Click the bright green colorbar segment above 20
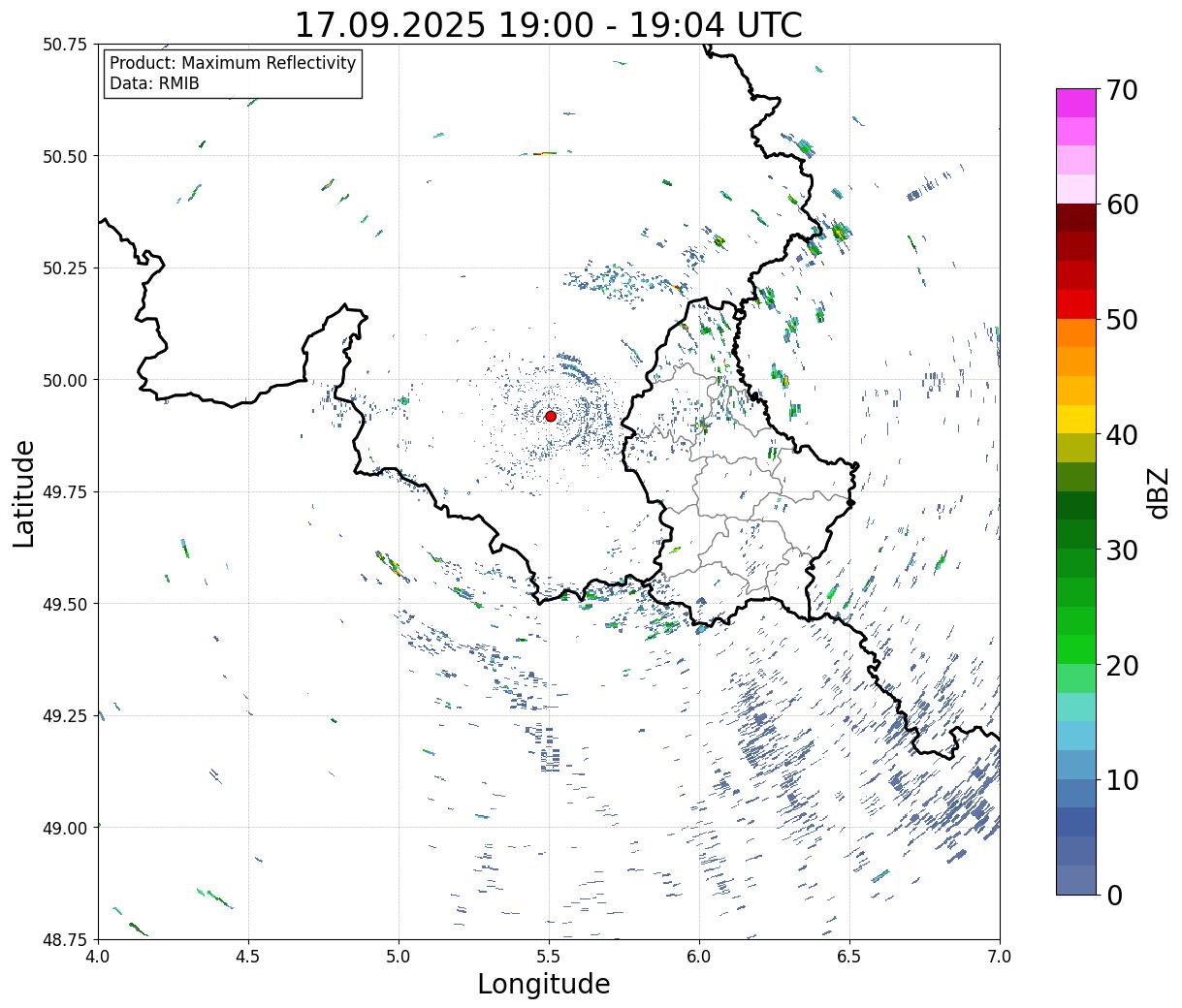The width and height of the screenshot is (1182, 1008). pyautogui.click(x=1075, y=649)
